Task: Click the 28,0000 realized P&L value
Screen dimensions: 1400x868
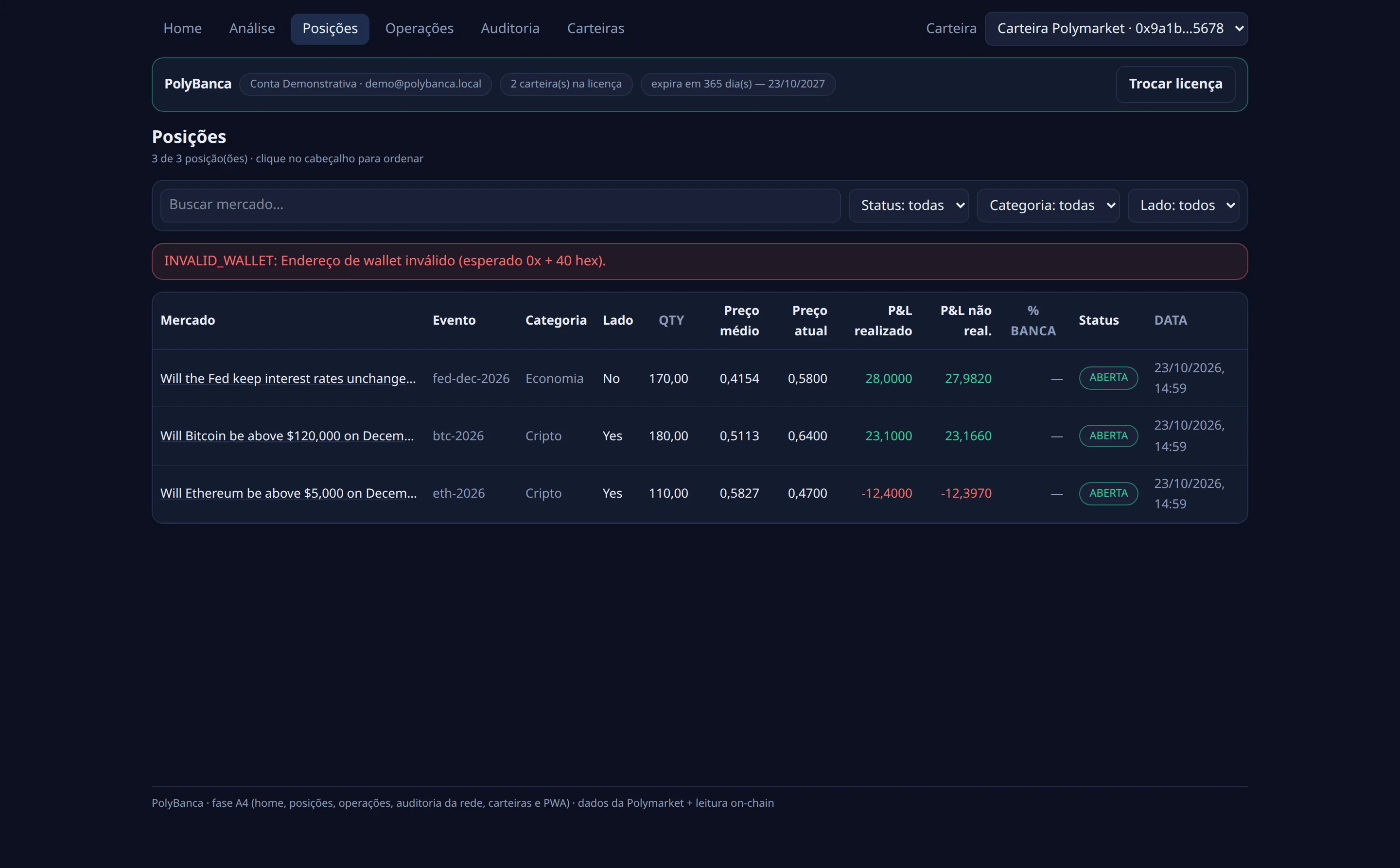Action: [888, 378]
